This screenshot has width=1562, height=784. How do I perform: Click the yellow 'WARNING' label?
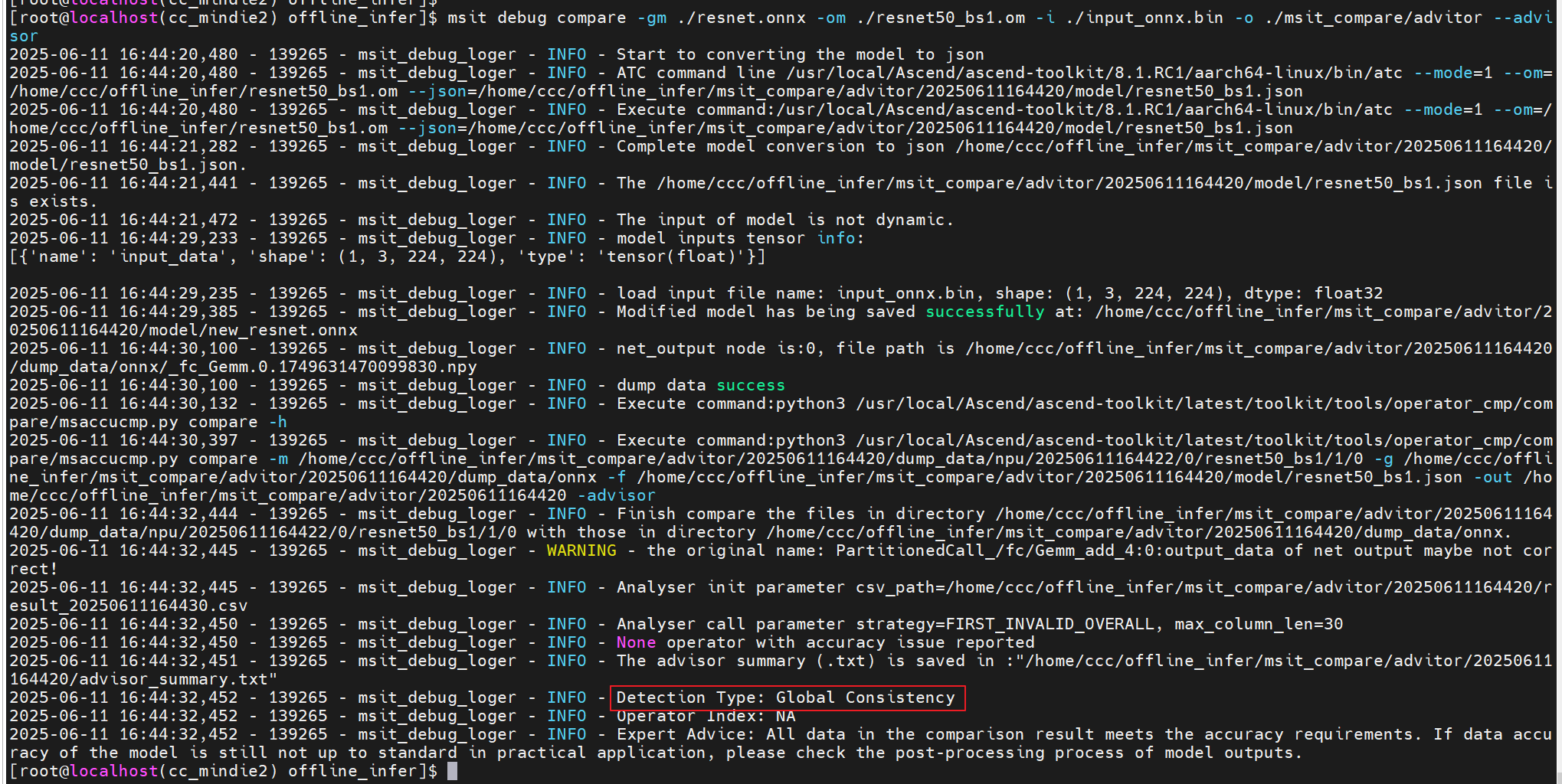click(x=581, y=550)
